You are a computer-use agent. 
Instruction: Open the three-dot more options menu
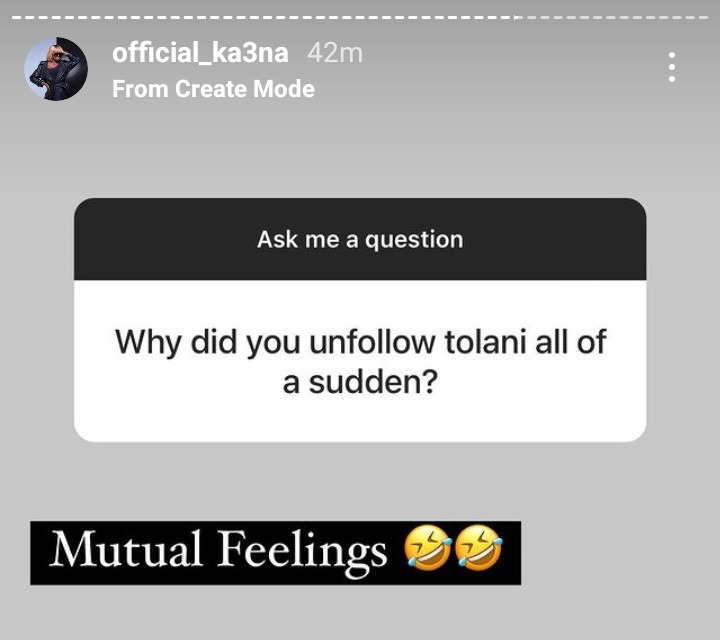(x=672, y=67)
